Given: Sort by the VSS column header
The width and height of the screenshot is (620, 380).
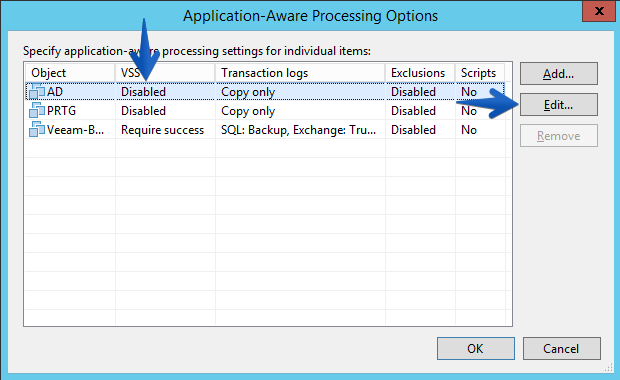Looking at the screenshot, I should click(x=165, y=73).
